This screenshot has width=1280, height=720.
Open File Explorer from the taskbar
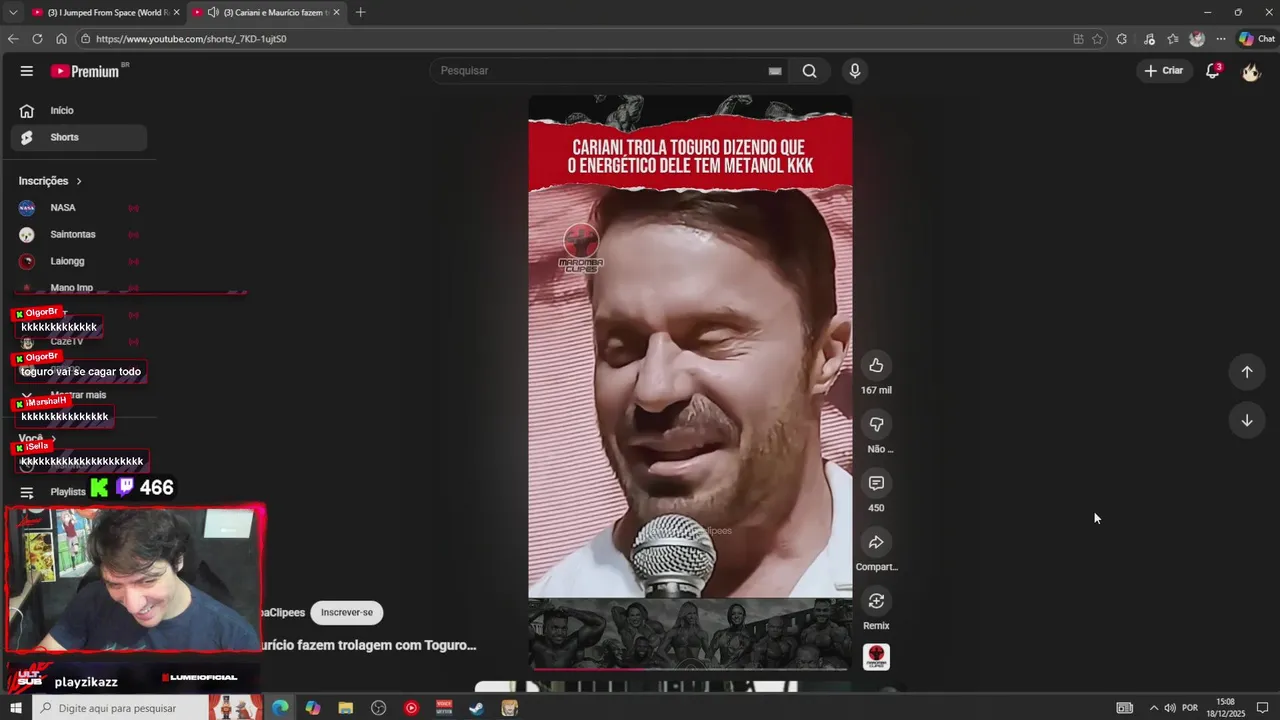click(346, 708)
